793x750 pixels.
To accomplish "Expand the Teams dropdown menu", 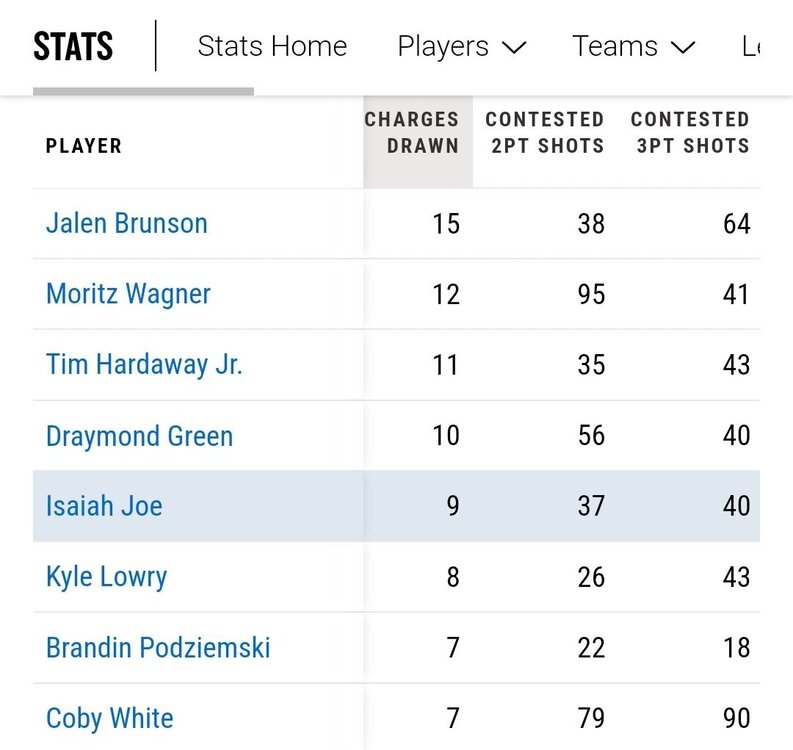I will [x=633, y=46].
